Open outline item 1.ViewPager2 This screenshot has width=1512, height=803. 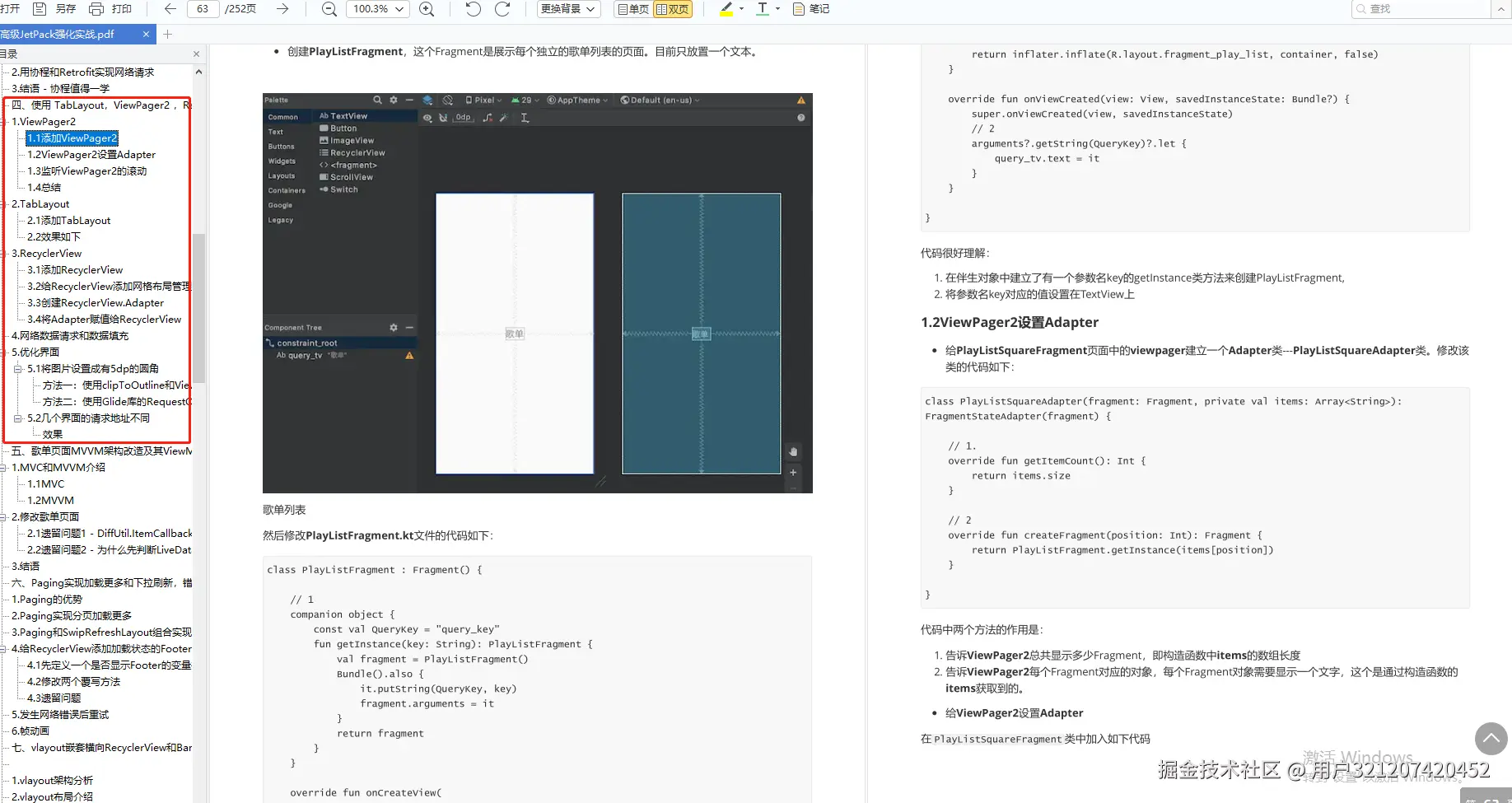click(x=44, y=122)
